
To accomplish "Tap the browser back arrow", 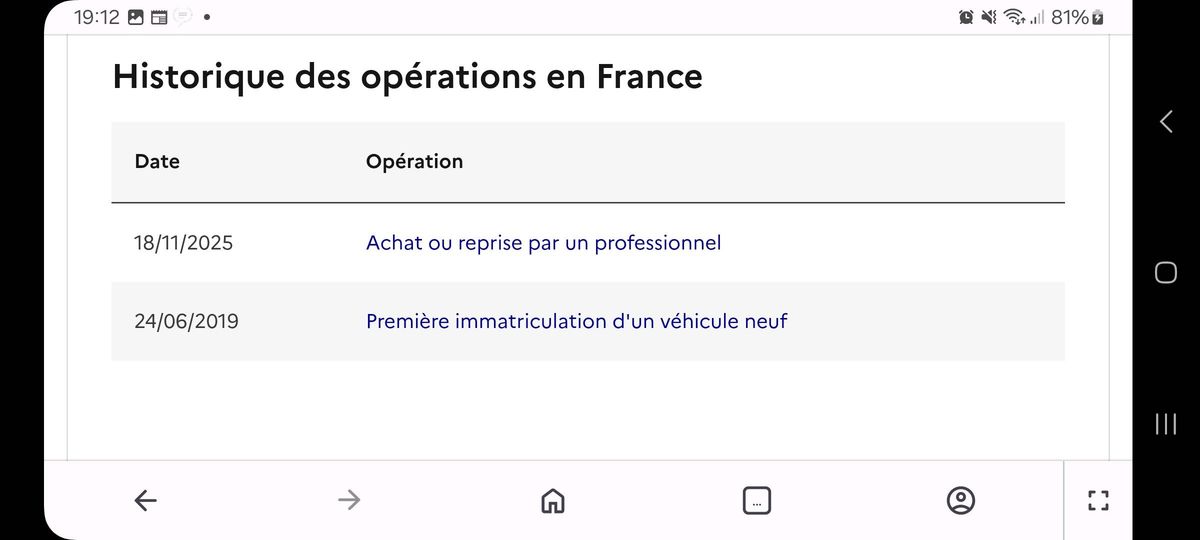I will [x=146, y=500].
